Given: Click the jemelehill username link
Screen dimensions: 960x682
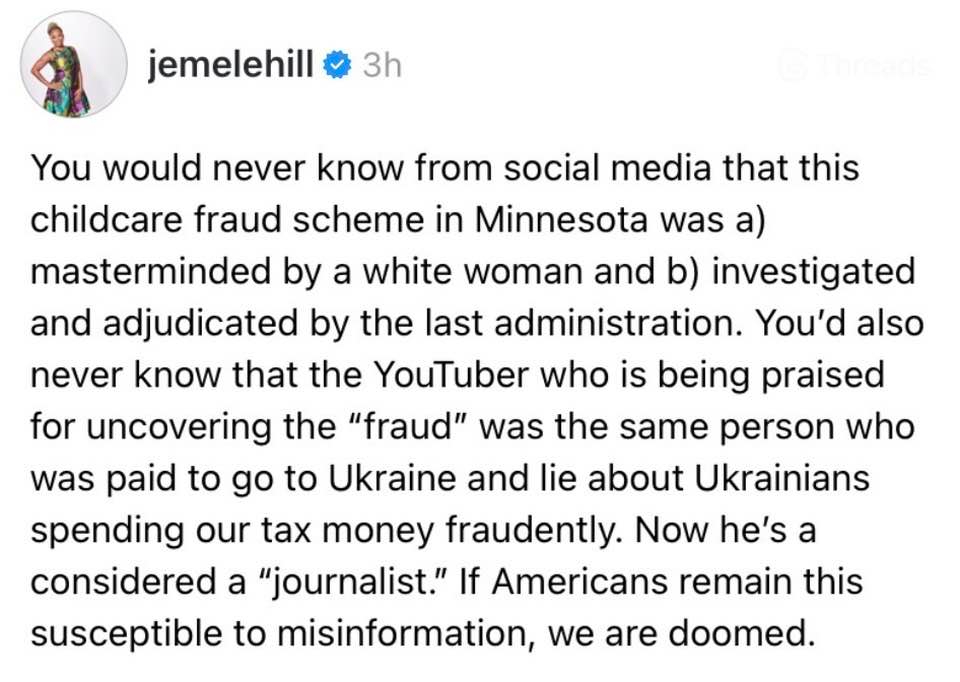Looking at the screenshot, I should [232, 65].
